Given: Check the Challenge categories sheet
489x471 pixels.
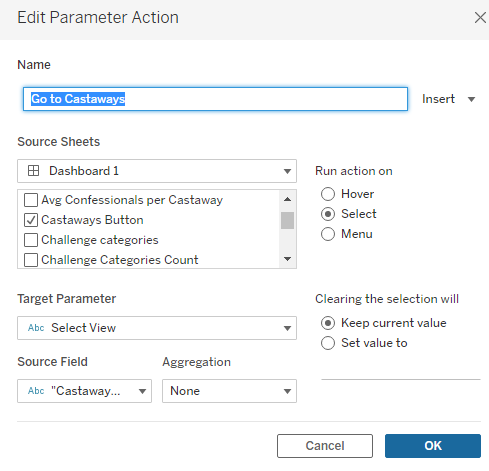Looking at the screenshot, I should pos(31,240).
